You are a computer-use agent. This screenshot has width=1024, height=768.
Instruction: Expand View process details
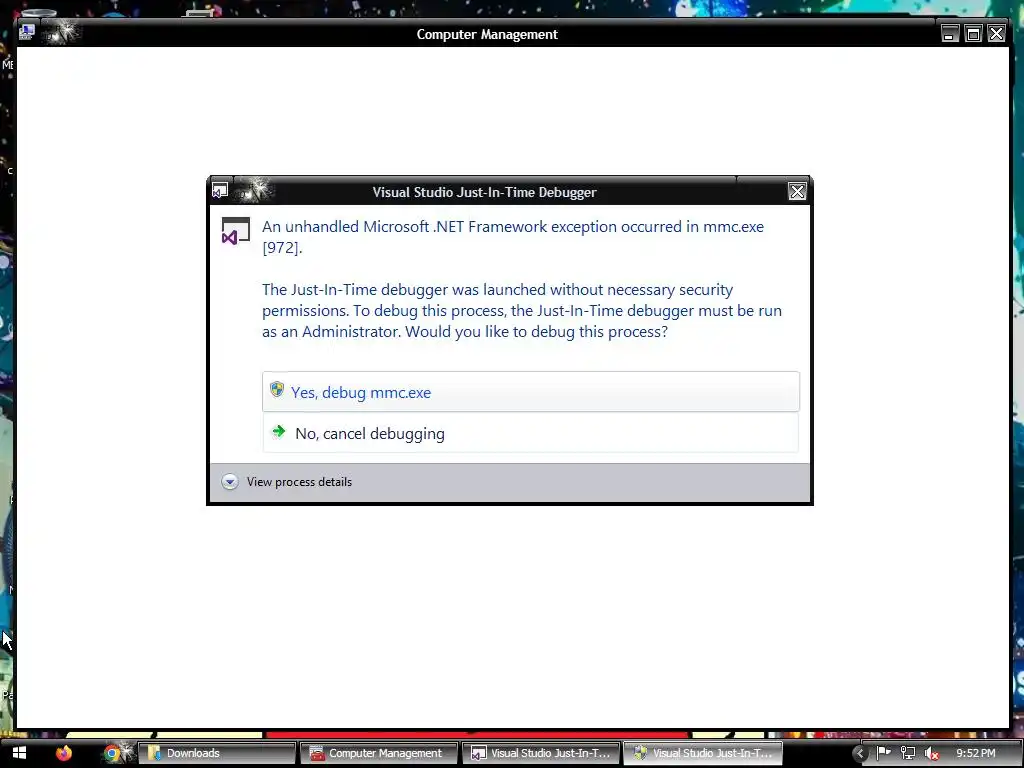coord(287,482)
